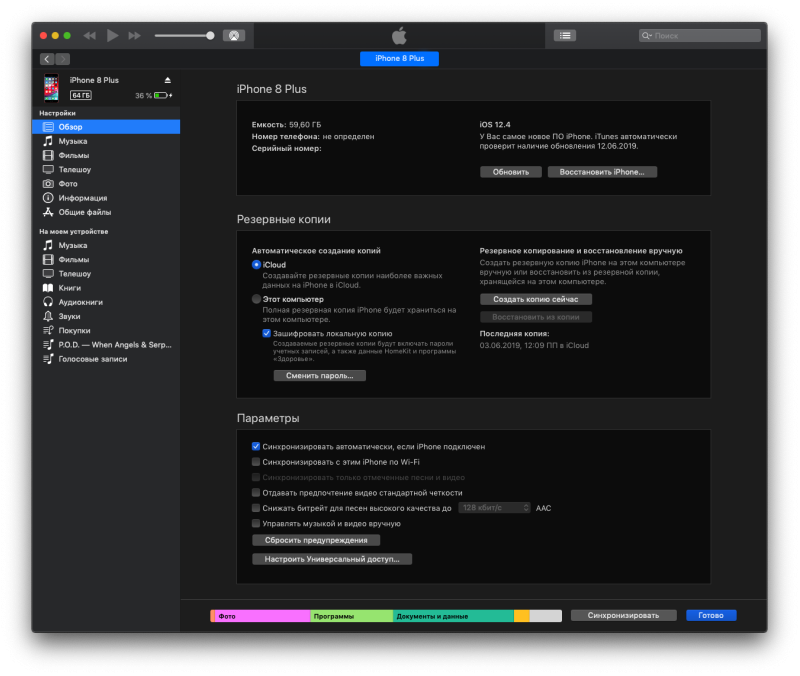Open the list view (Up Next) icon
This screenshot has width=800, height=676.
tap(565, 36)
